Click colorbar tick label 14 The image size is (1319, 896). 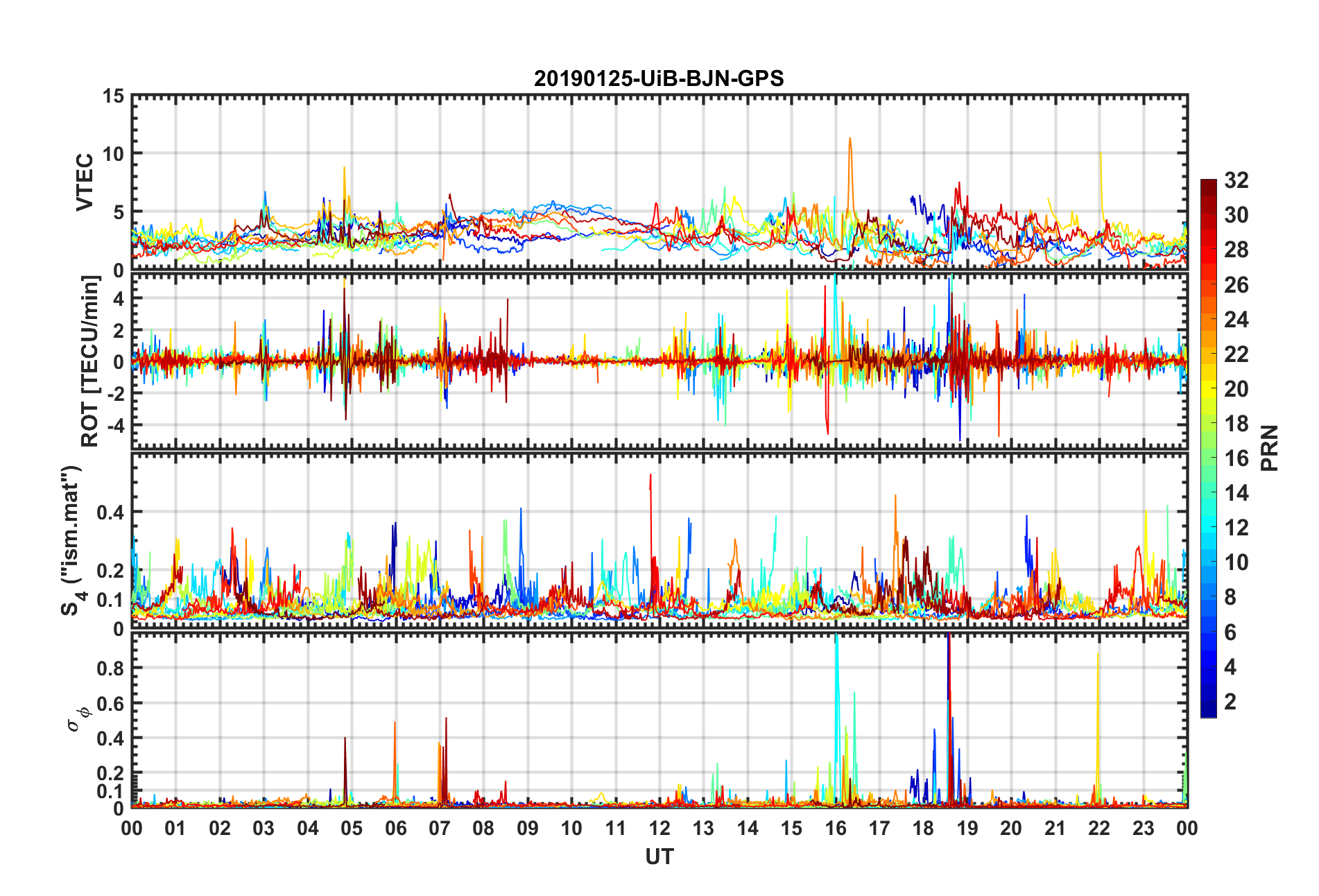coord(1236,492)
